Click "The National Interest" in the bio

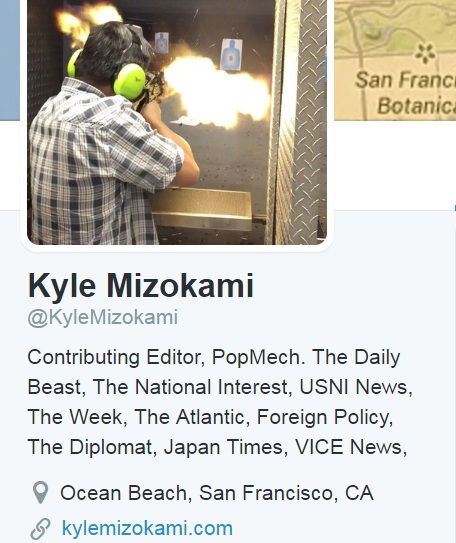[x=190, y=387]
